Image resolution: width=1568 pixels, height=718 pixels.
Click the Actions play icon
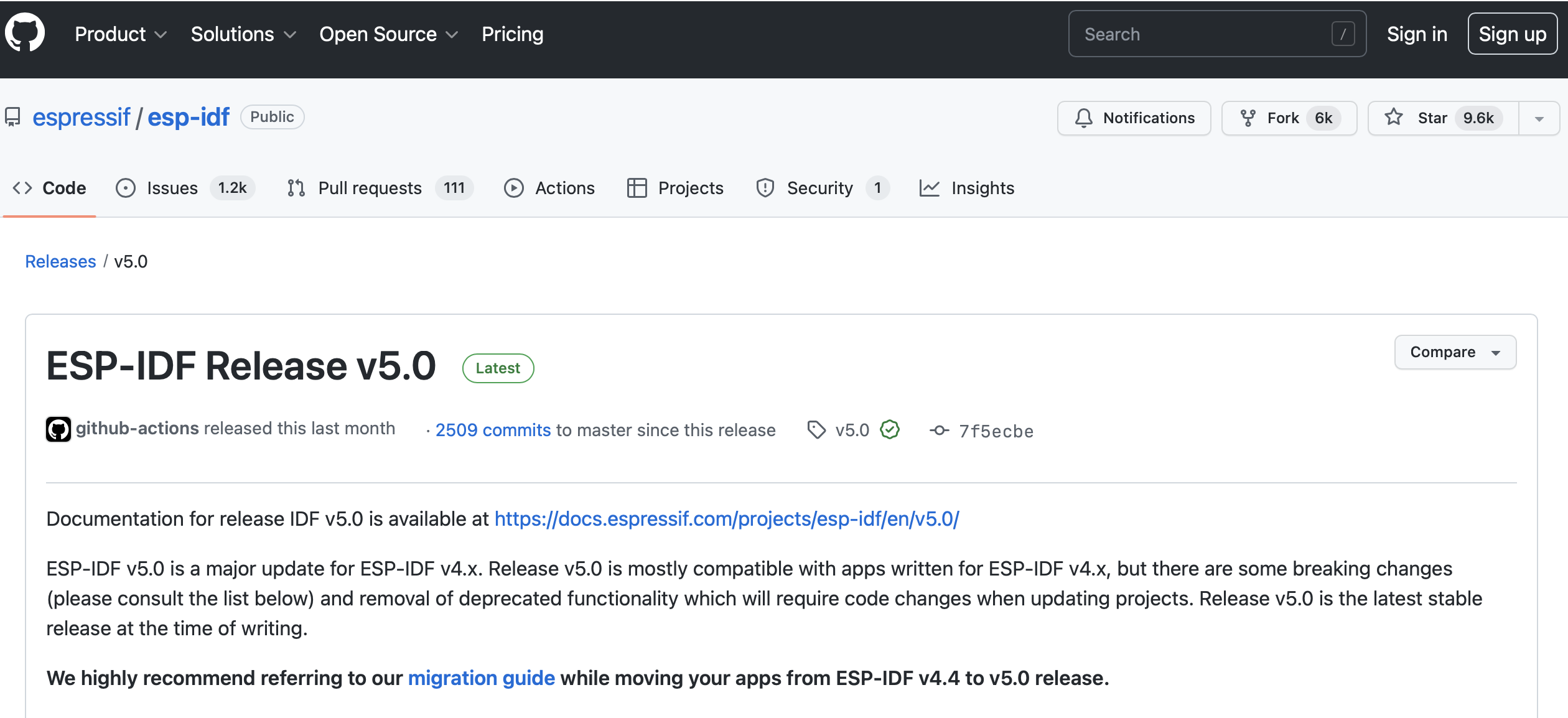514,187
